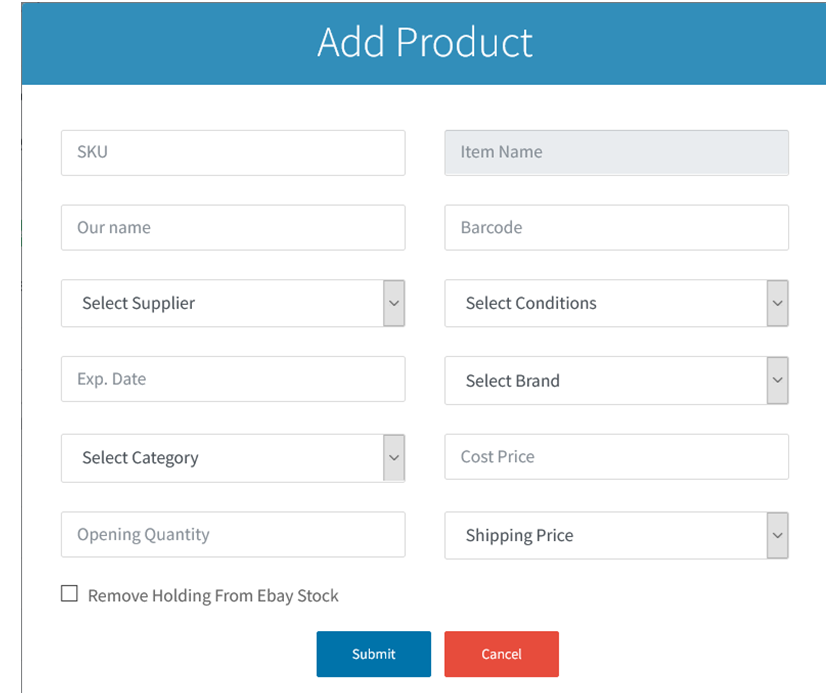Select the Our name text box
Image resolution: width=839 pixels, height=693 pixels.
[x=233, y=227]
